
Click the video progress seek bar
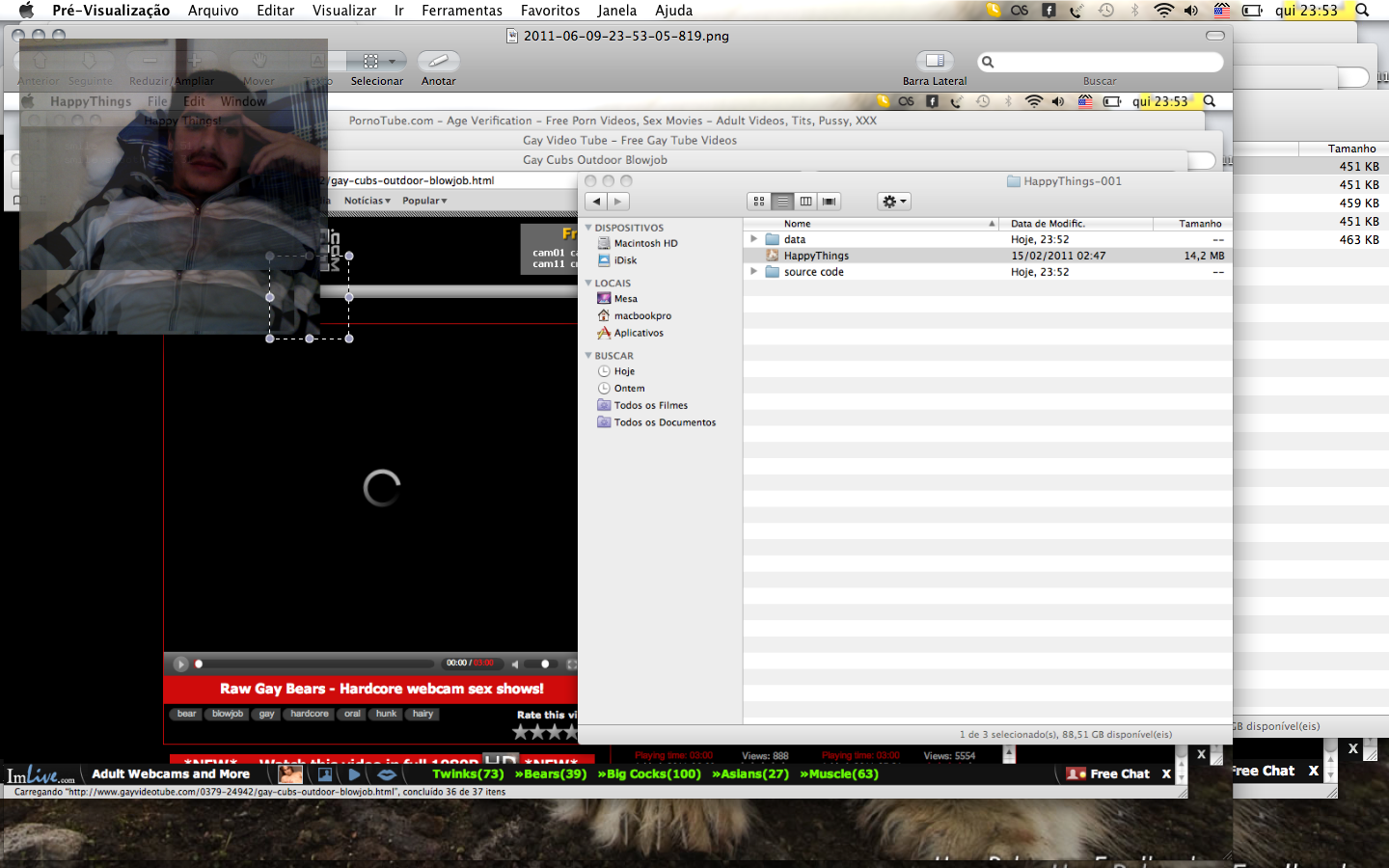point(313,664)
